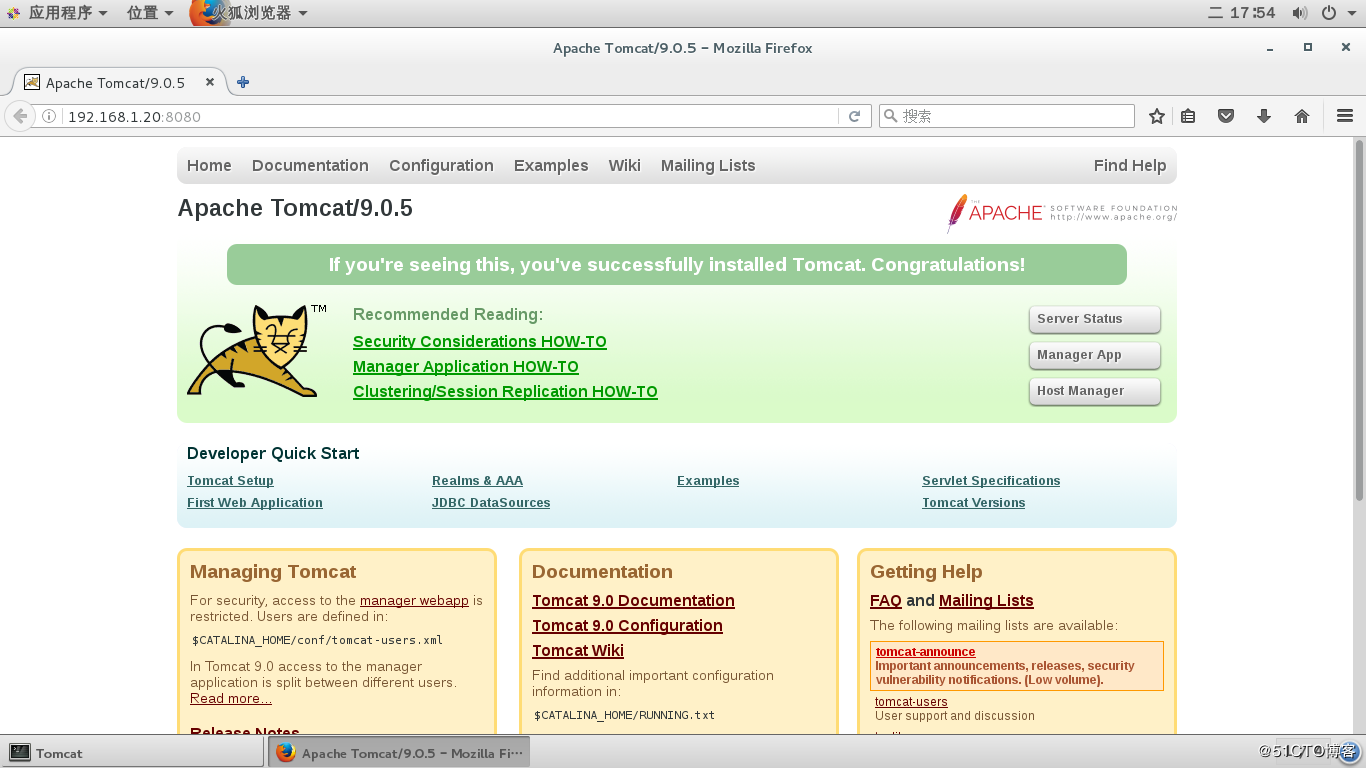The width and height of the screenshot is (1366, 768).
Task: Open the Mailing Lists navigation item
Action: tap(708, 166)
